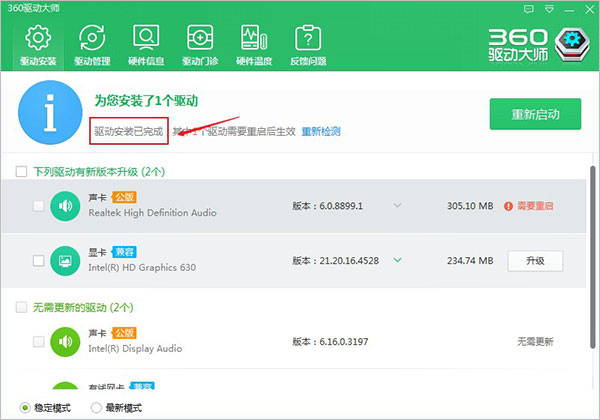Viewport: 600px width, 420px height.
Task: Click the 重新检测 link
Action: 321,131
